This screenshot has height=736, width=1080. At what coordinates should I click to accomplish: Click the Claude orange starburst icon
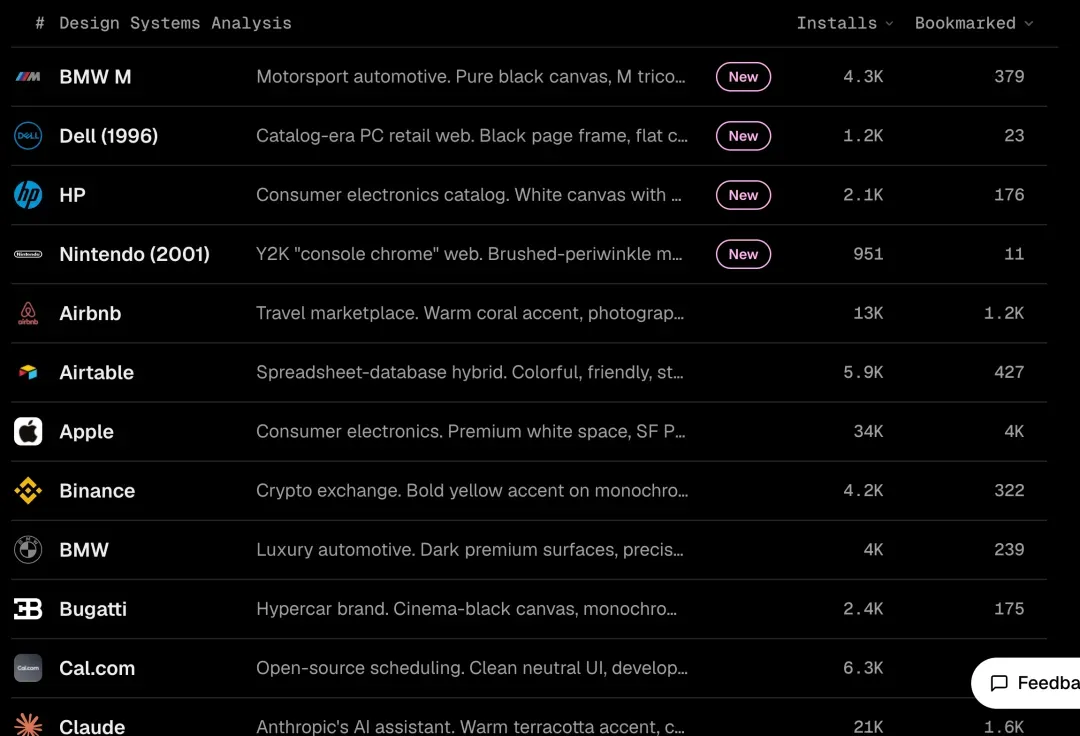point(28,725)
